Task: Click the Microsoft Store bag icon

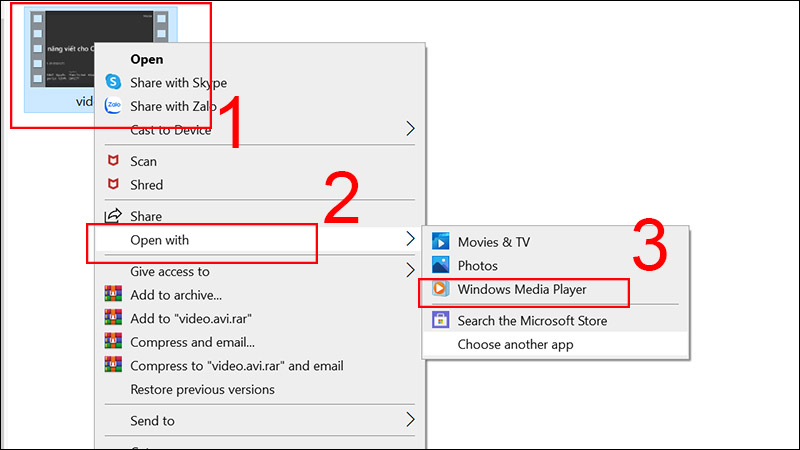Action: (x=440, y=320)
